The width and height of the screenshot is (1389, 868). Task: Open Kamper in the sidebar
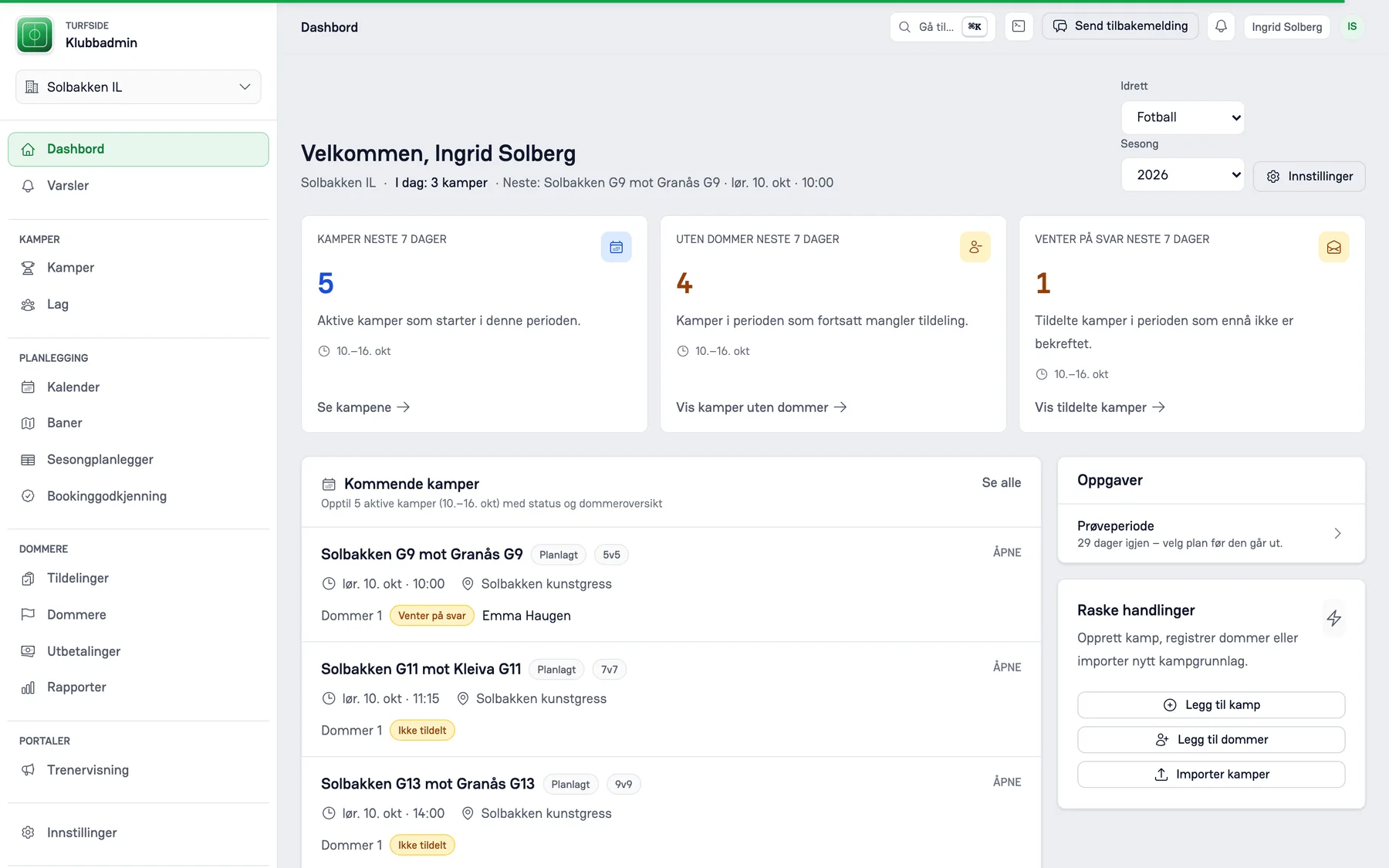click(x=139, y=268)
